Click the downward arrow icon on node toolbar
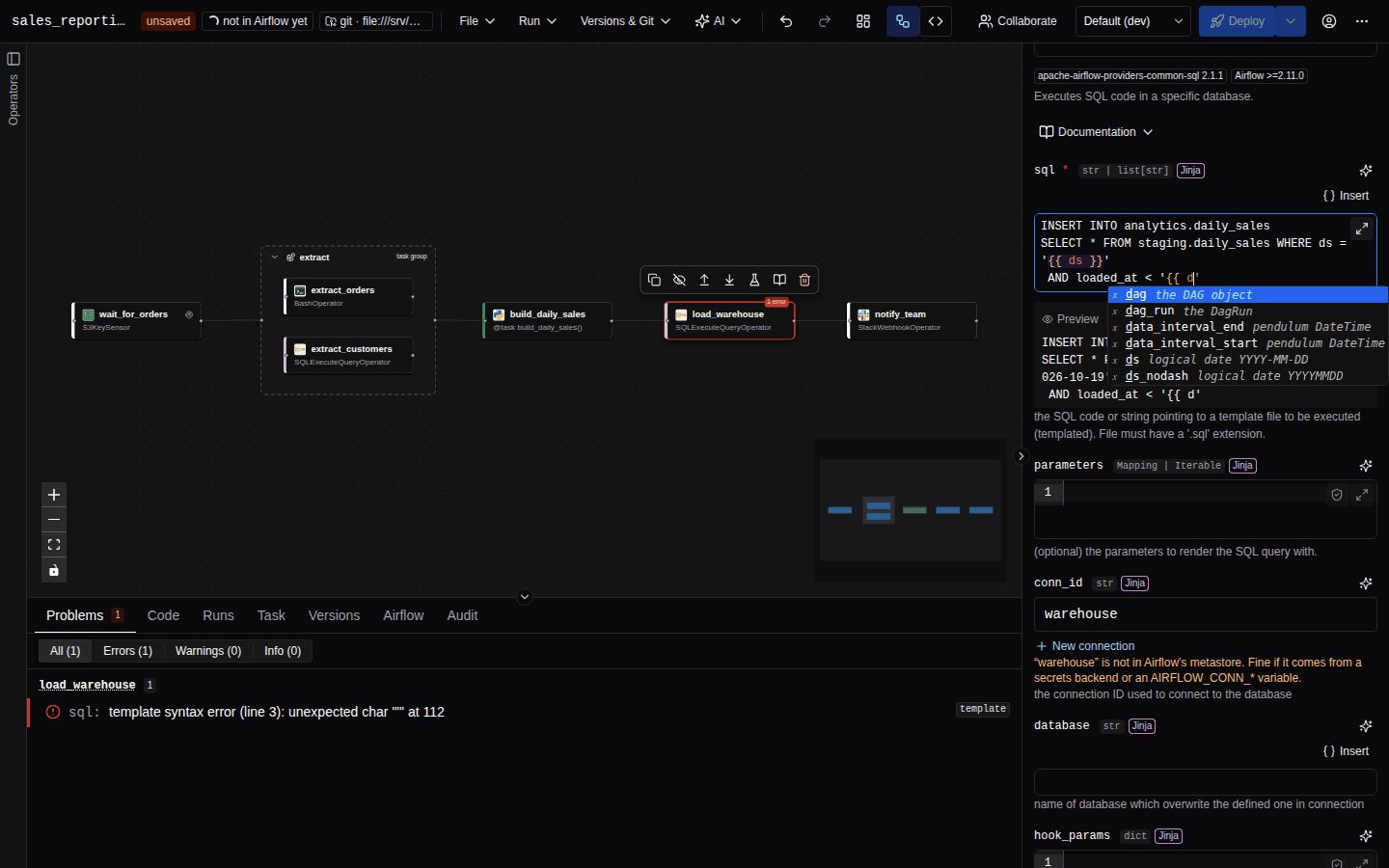The width and height of the screenshot is (1389, 868). [729, 280]
